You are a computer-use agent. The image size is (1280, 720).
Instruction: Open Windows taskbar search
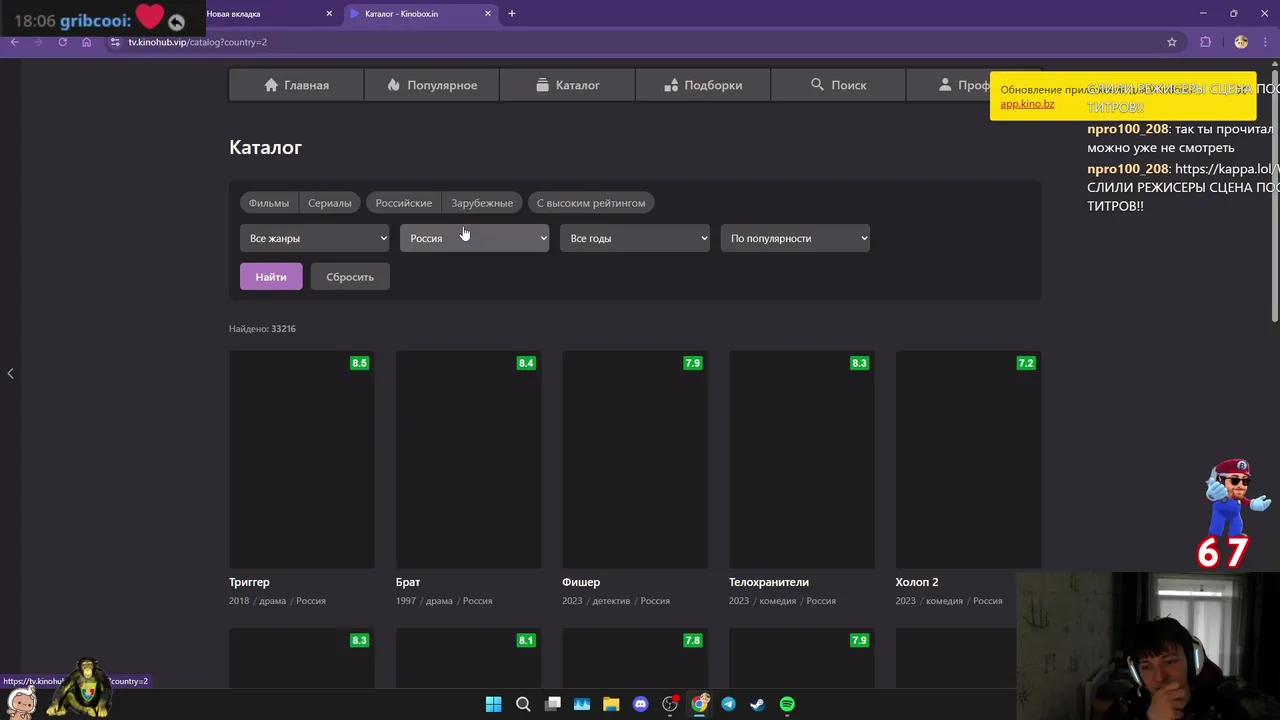coord(523,704)
